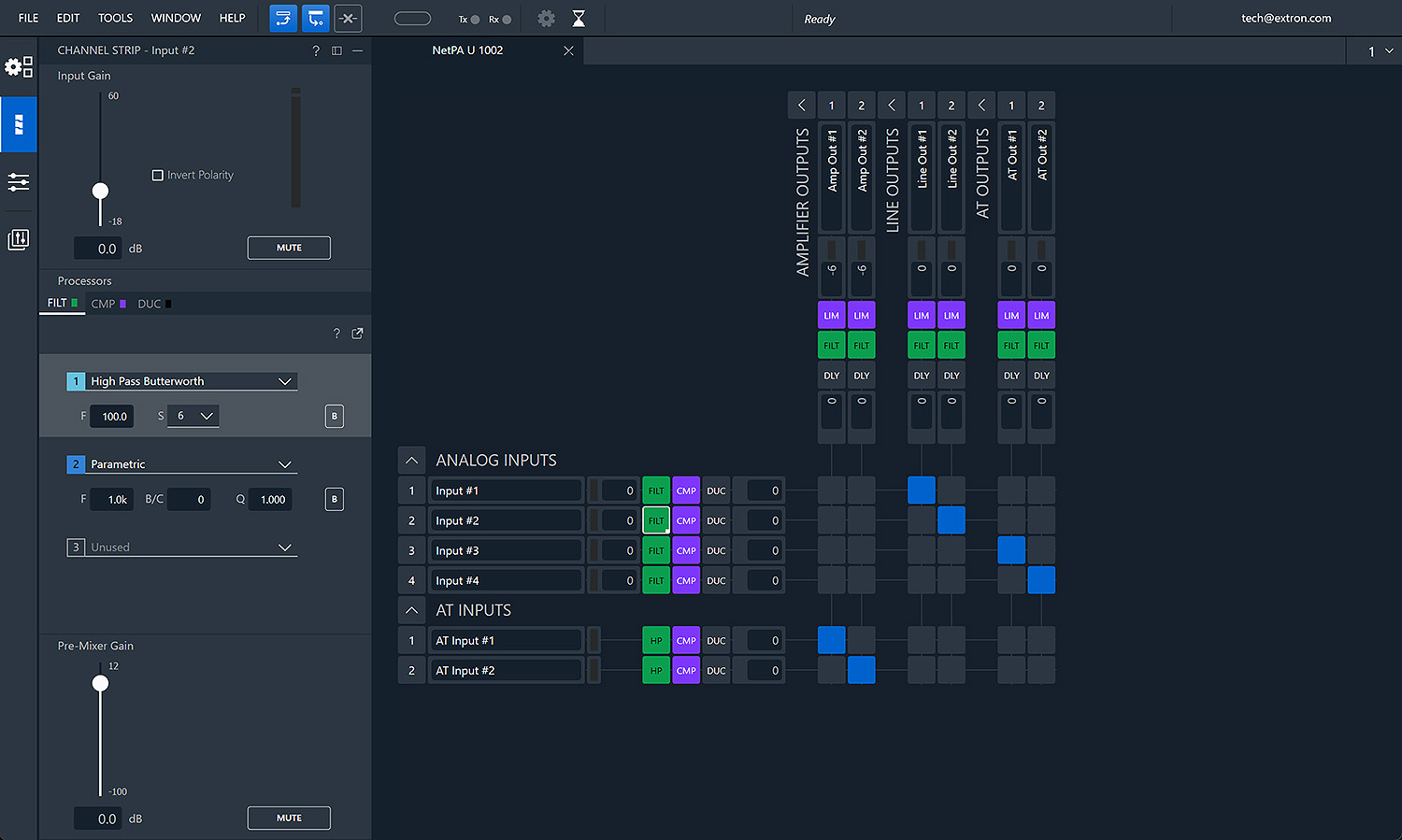This screenshot has height=840, width=1402.
Task: Collapse the AT Outputs group
Action: pos(981,106)
